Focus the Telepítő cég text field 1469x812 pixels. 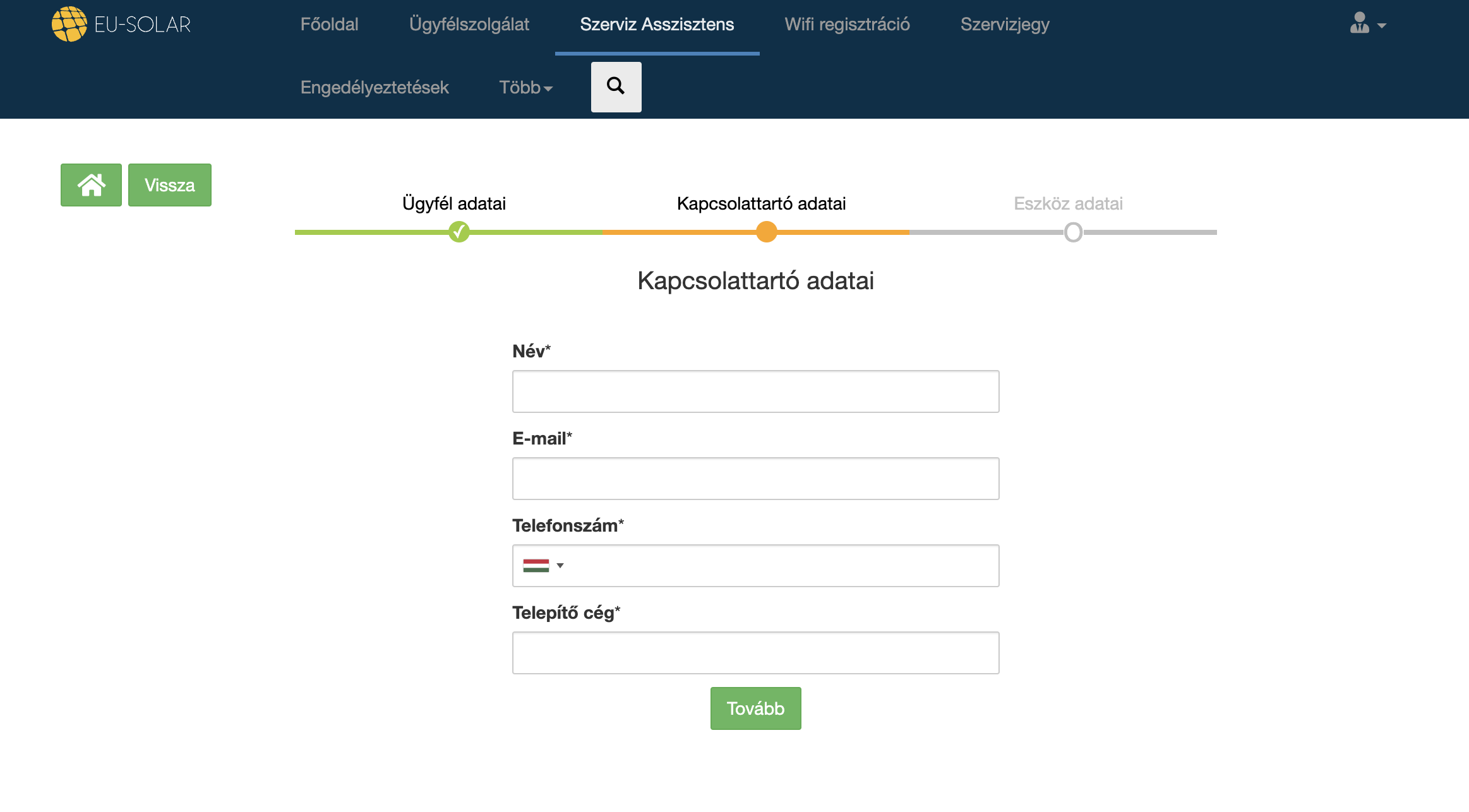[755, 653]
